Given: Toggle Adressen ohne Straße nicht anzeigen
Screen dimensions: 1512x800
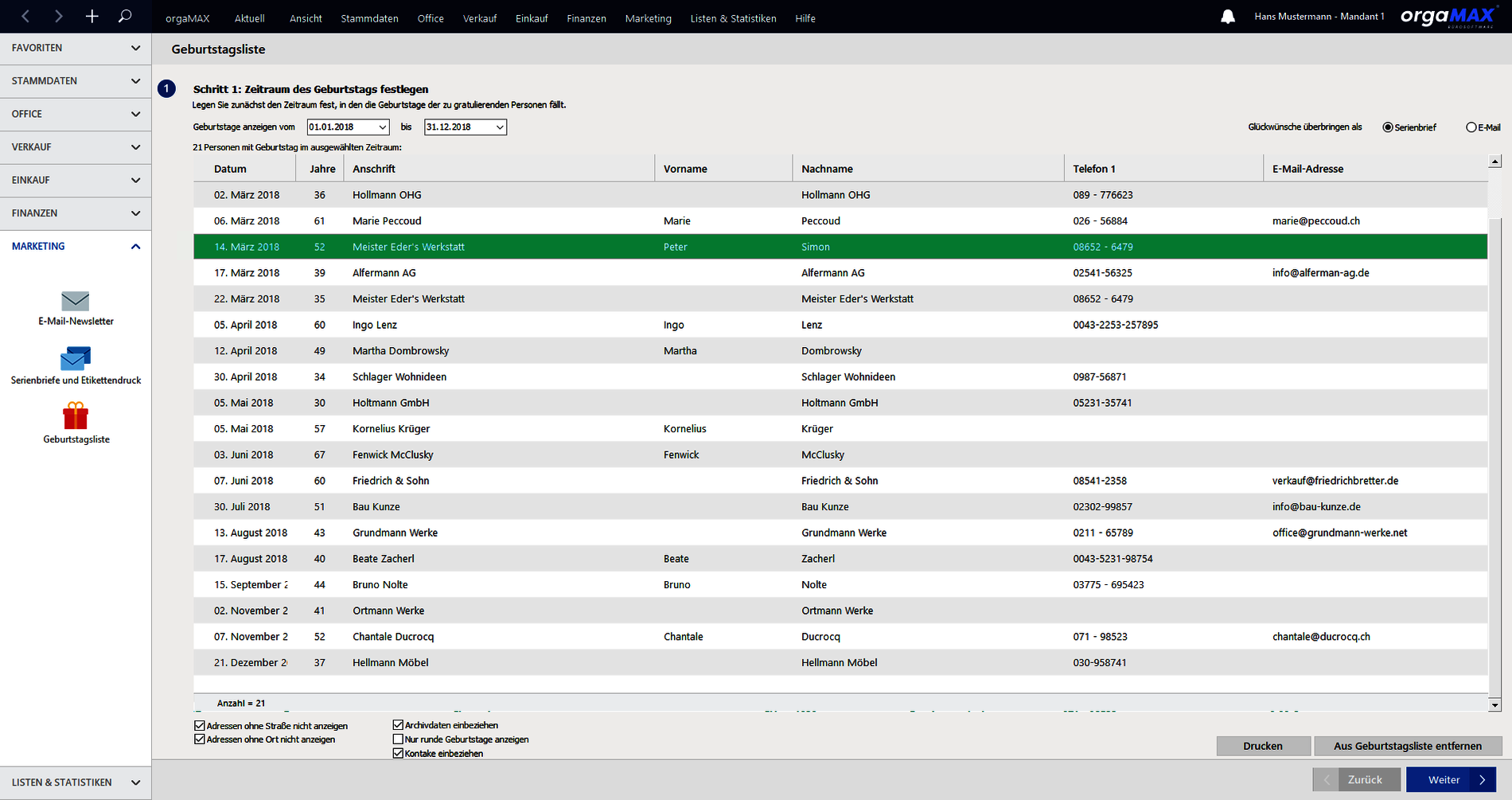Looking at the screenshot, I should (200, 726).
